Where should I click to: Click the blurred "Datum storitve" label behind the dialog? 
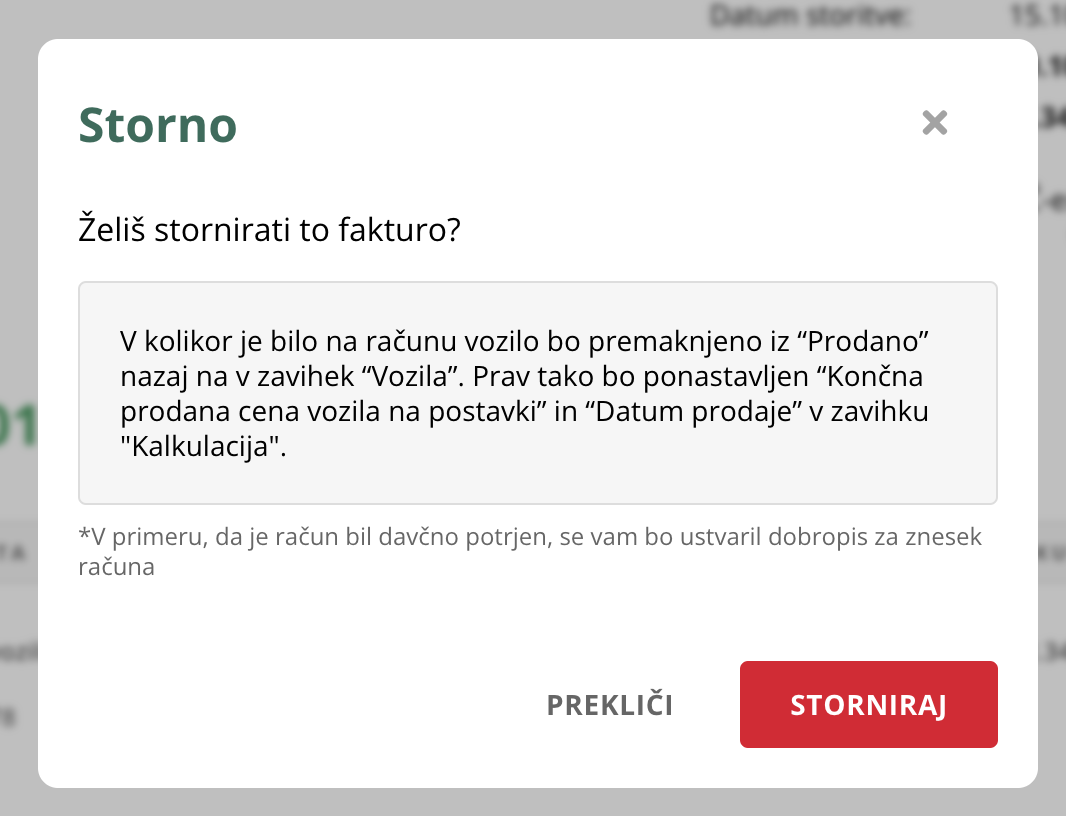tap(808, 16)
